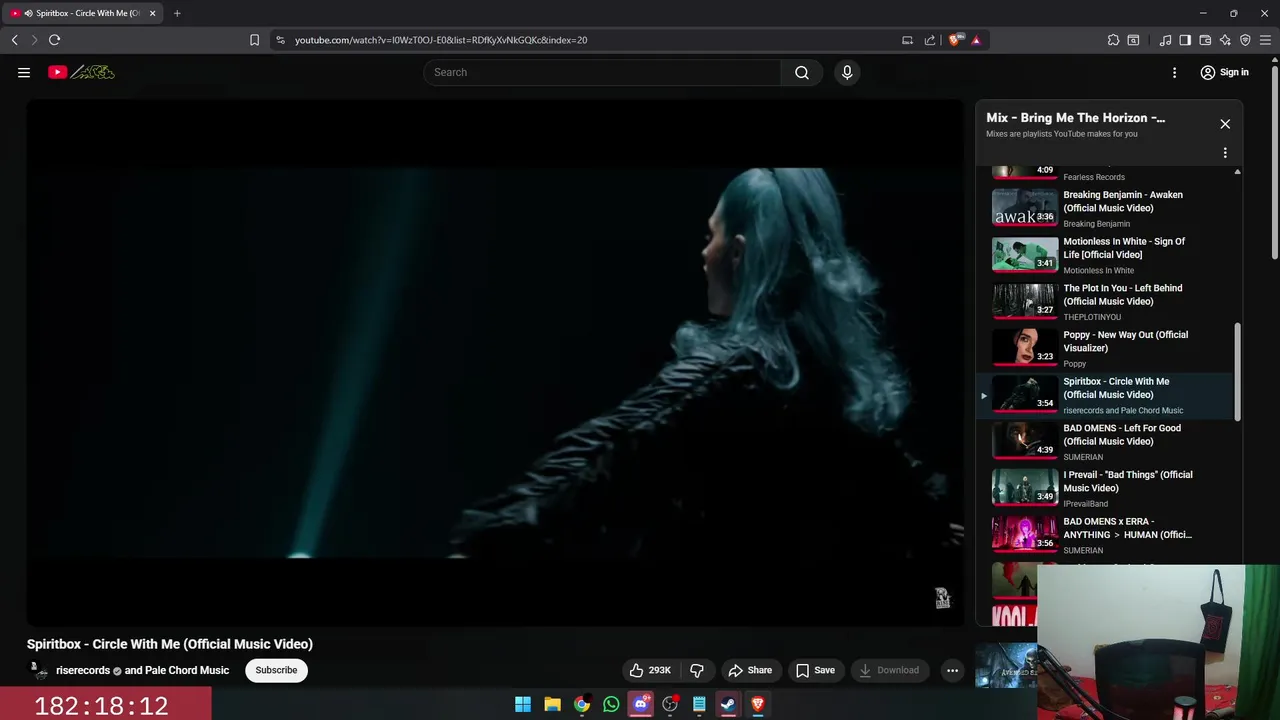The height and width of the screenshot is (720, 1280).
Task: Open the riserecords channel avatar
Action: tap(37, 670)
